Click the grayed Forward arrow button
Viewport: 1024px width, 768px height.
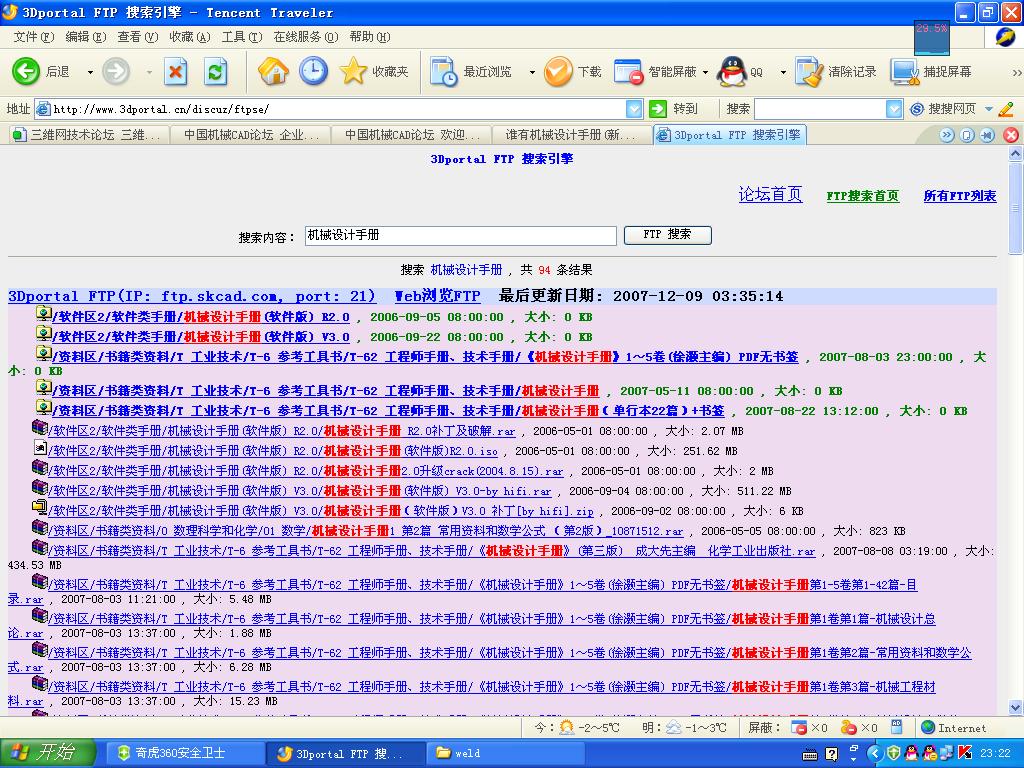[x=116, y=71]
